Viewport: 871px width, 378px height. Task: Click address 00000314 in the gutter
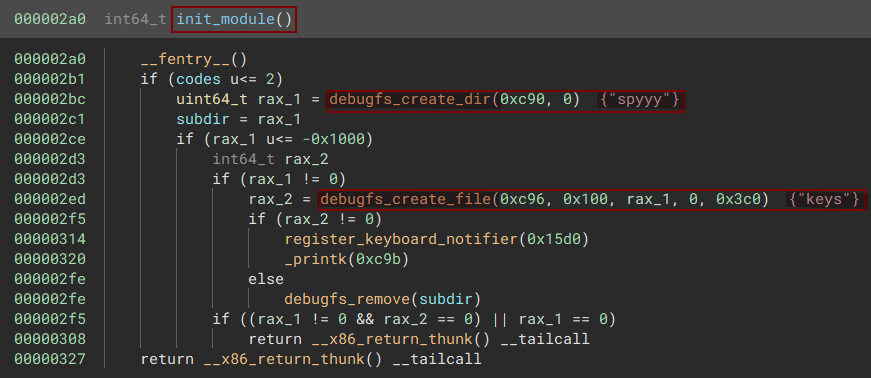point(50,239)
